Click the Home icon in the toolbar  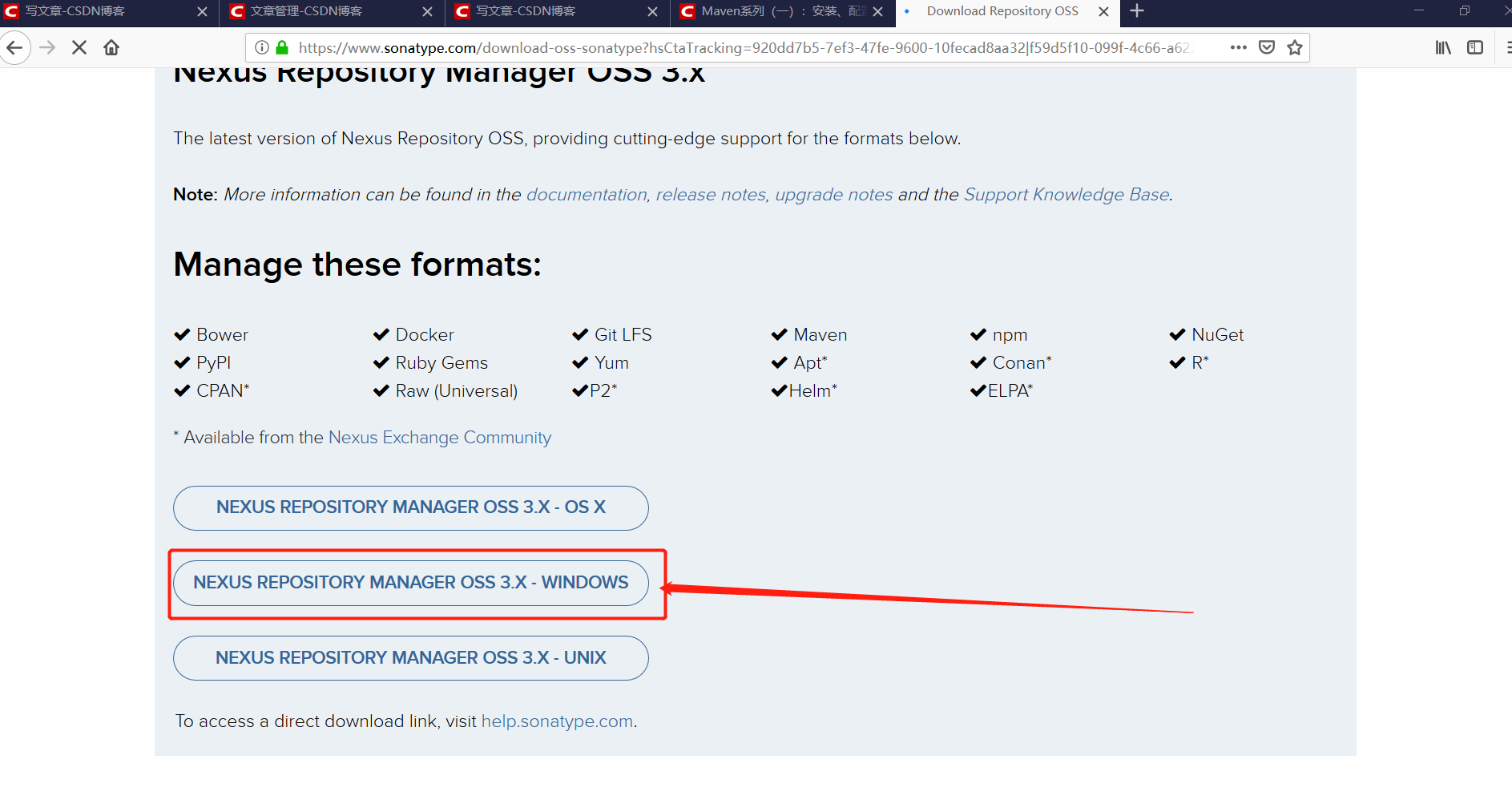pos(111,47)
